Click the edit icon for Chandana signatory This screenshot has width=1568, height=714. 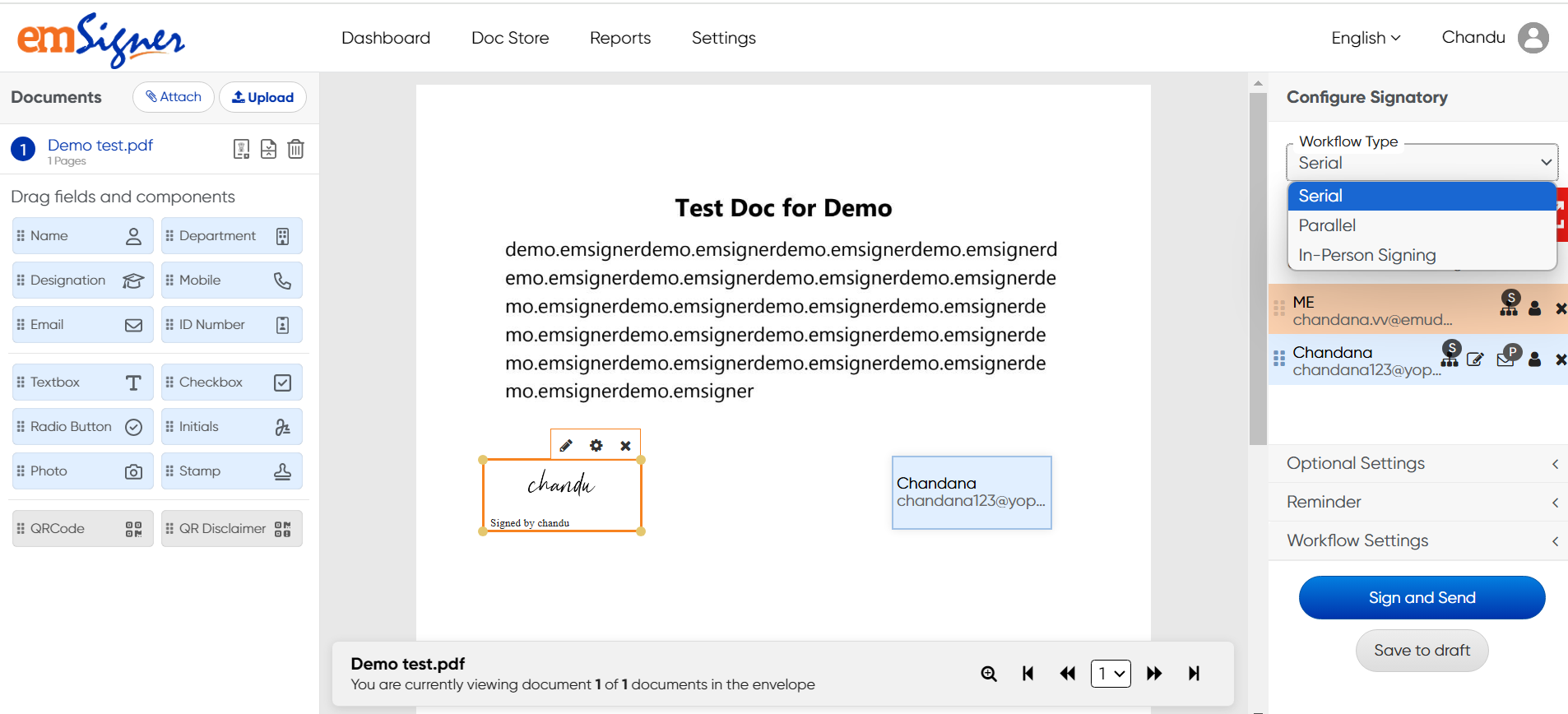click(1475, 359)
